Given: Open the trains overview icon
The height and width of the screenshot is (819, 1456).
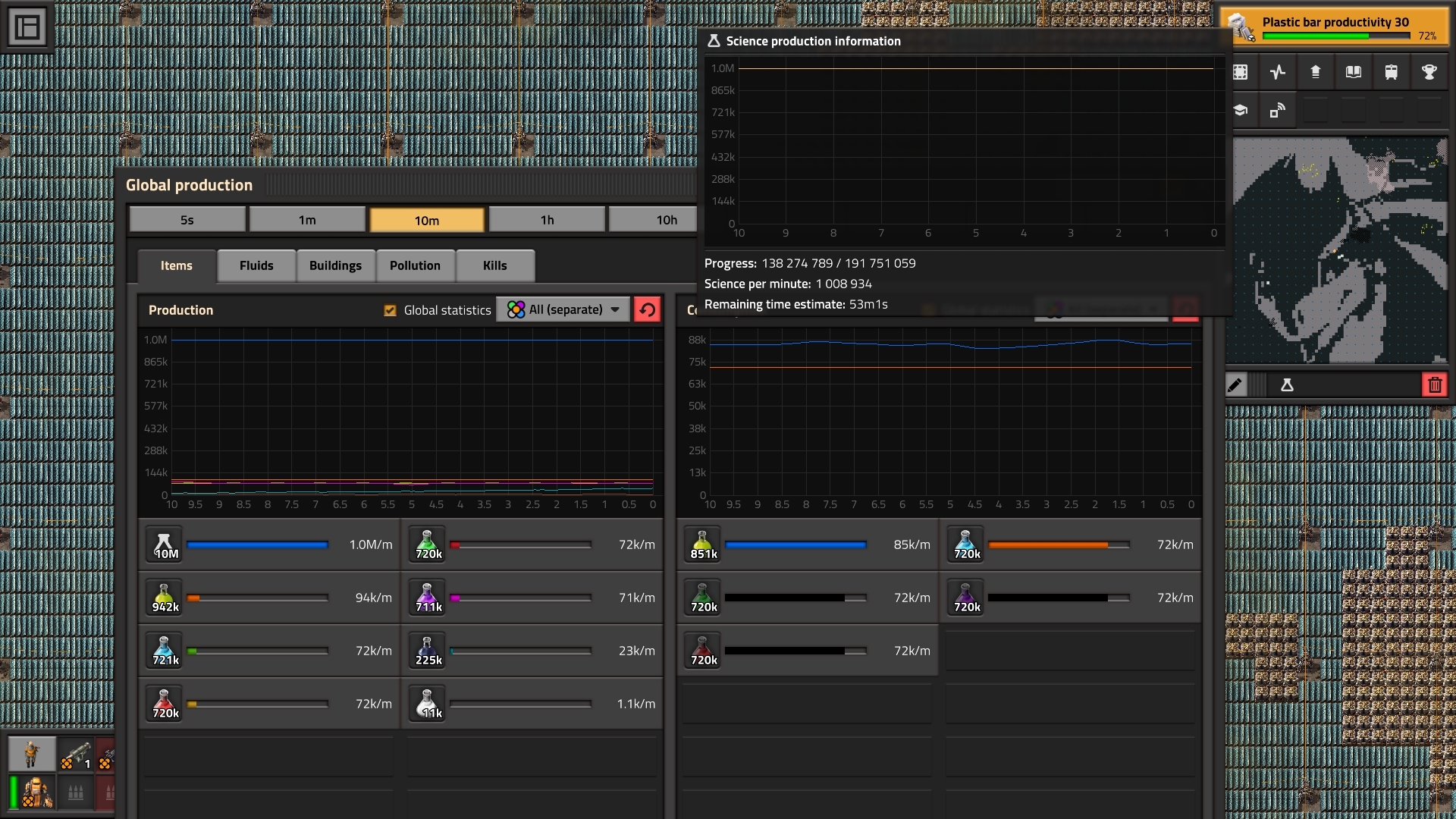Looking at the screenshot, I should [1392, 72].
